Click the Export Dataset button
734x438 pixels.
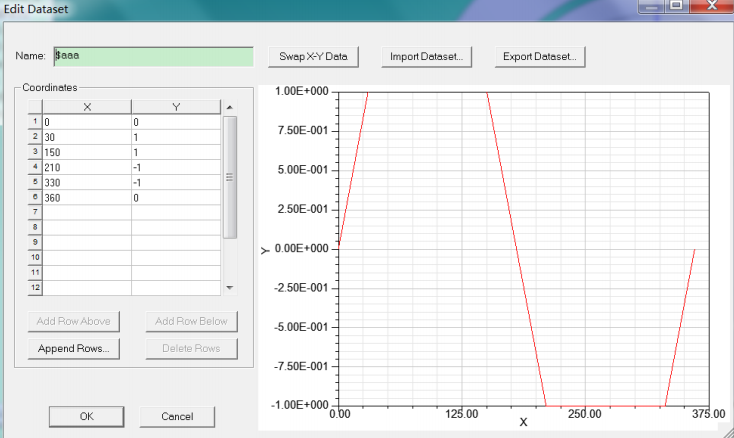[540, 57]
